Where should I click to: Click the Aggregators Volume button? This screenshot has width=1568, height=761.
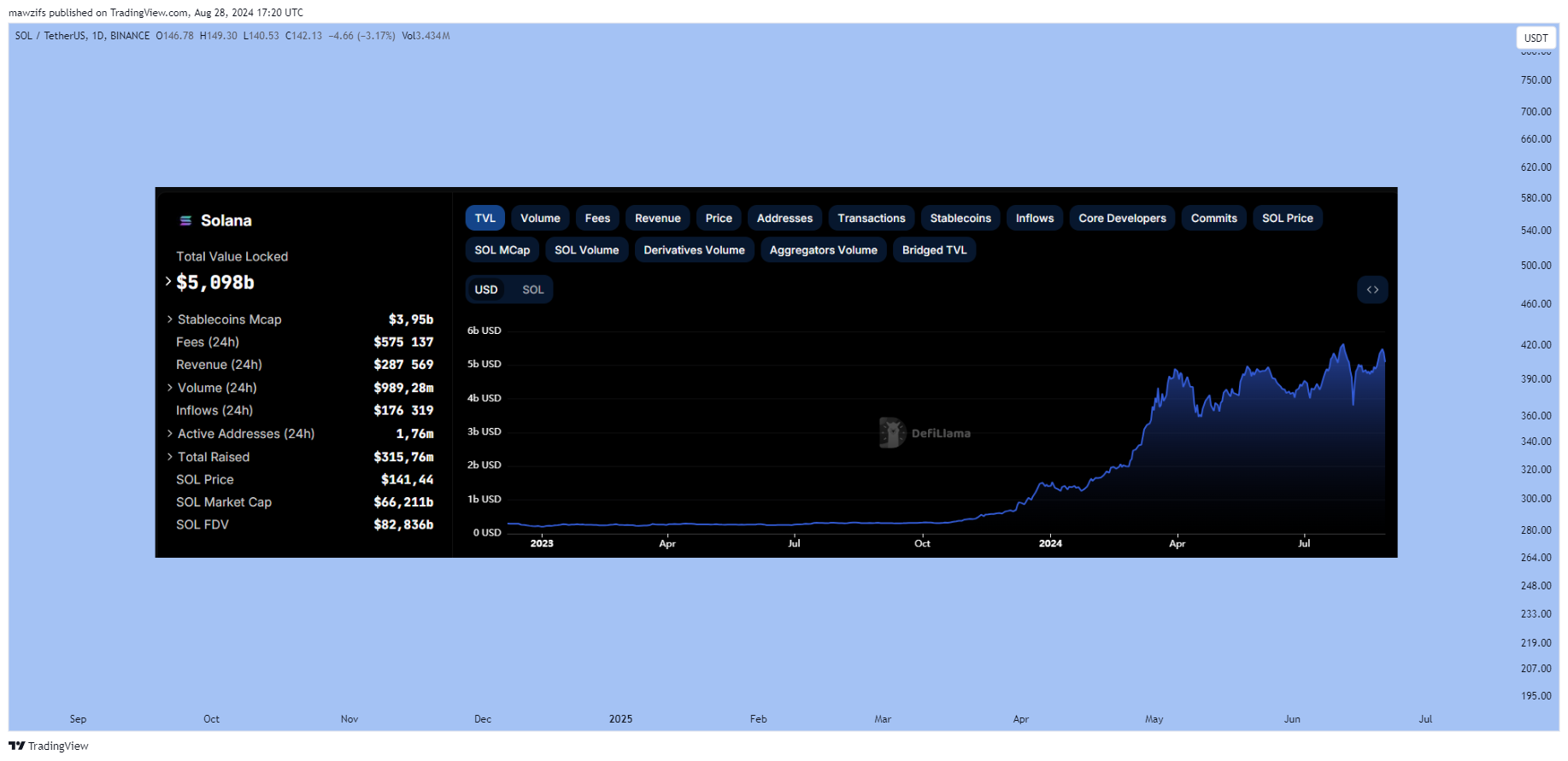coord(824,249)
